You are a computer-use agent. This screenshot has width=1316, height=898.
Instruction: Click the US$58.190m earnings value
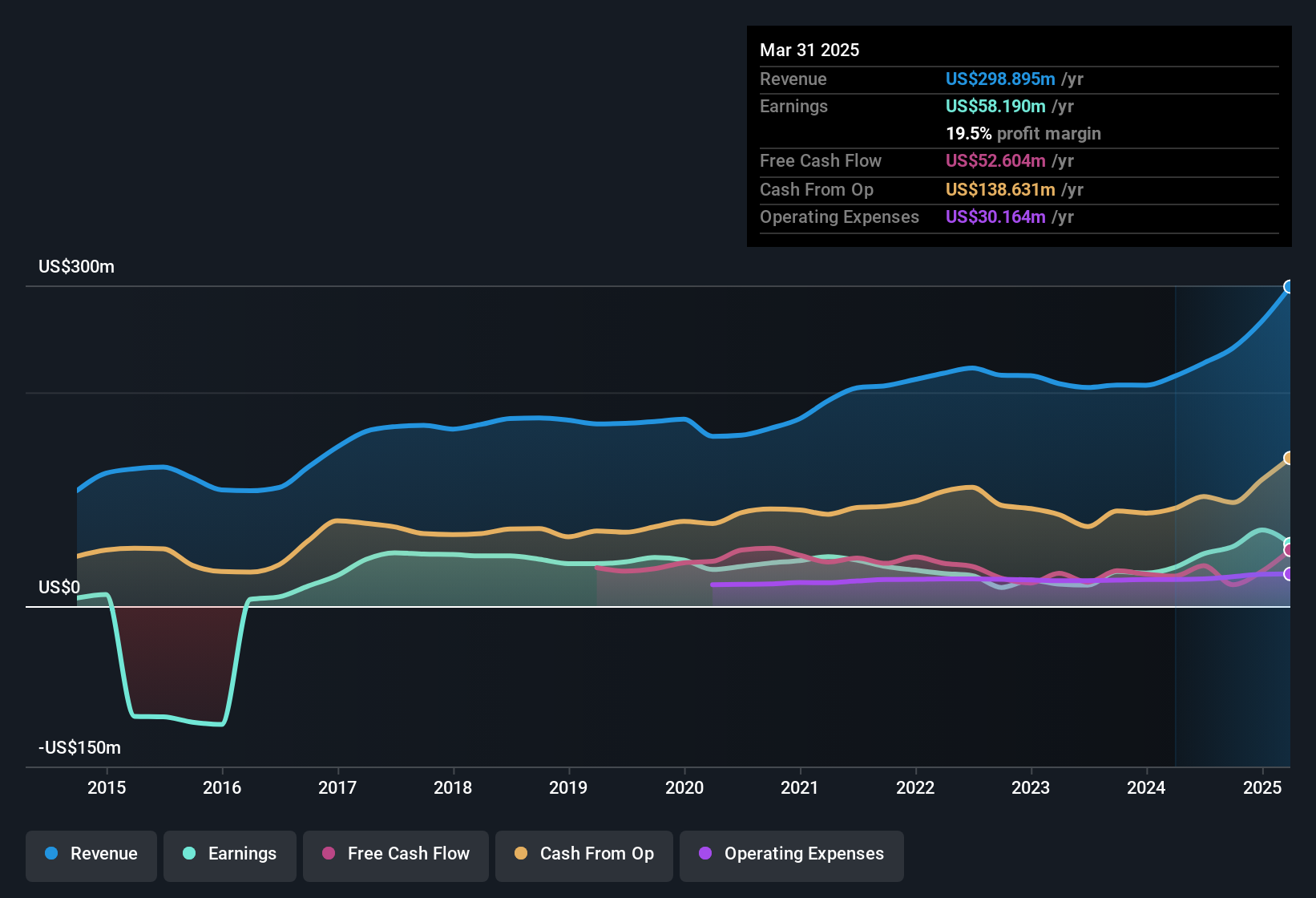995,106
